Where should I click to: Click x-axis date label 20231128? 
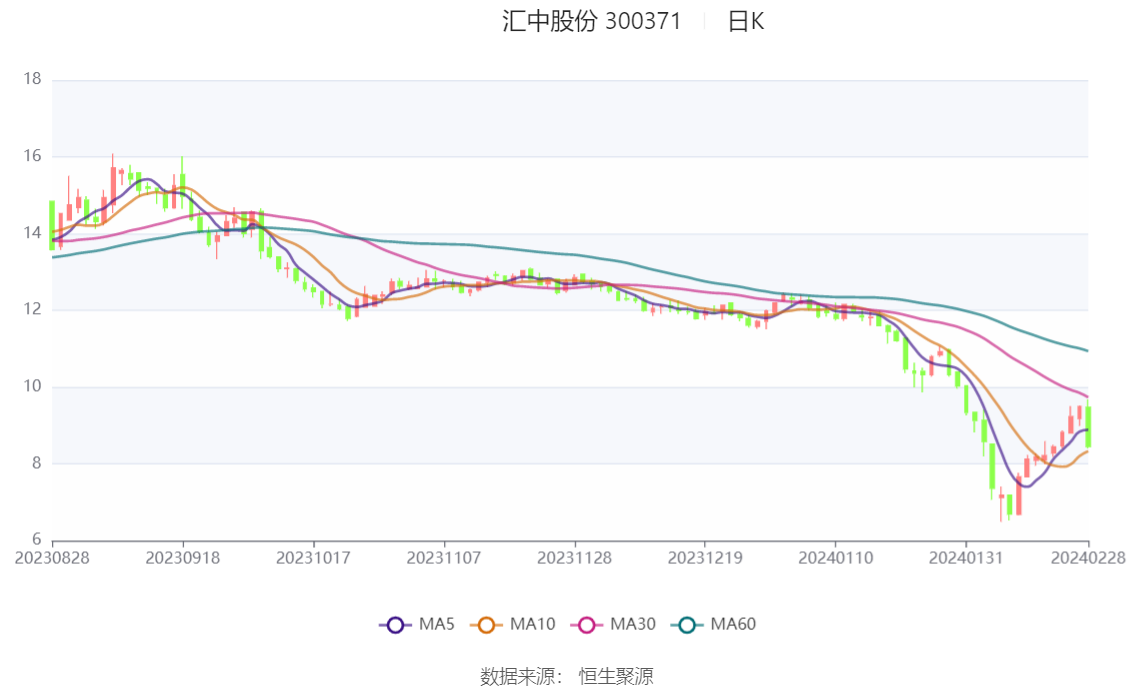tap(574, 558)
